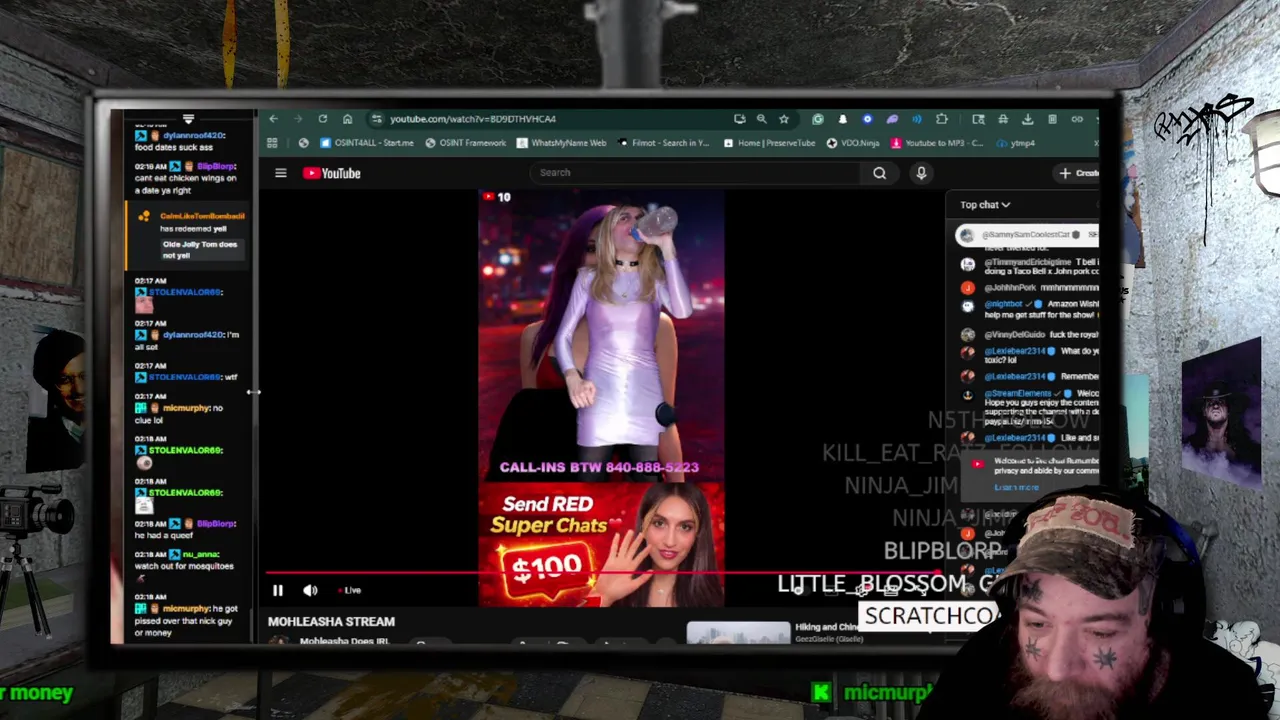
Task: Click the YouTube logo
Action: (332, 173)
